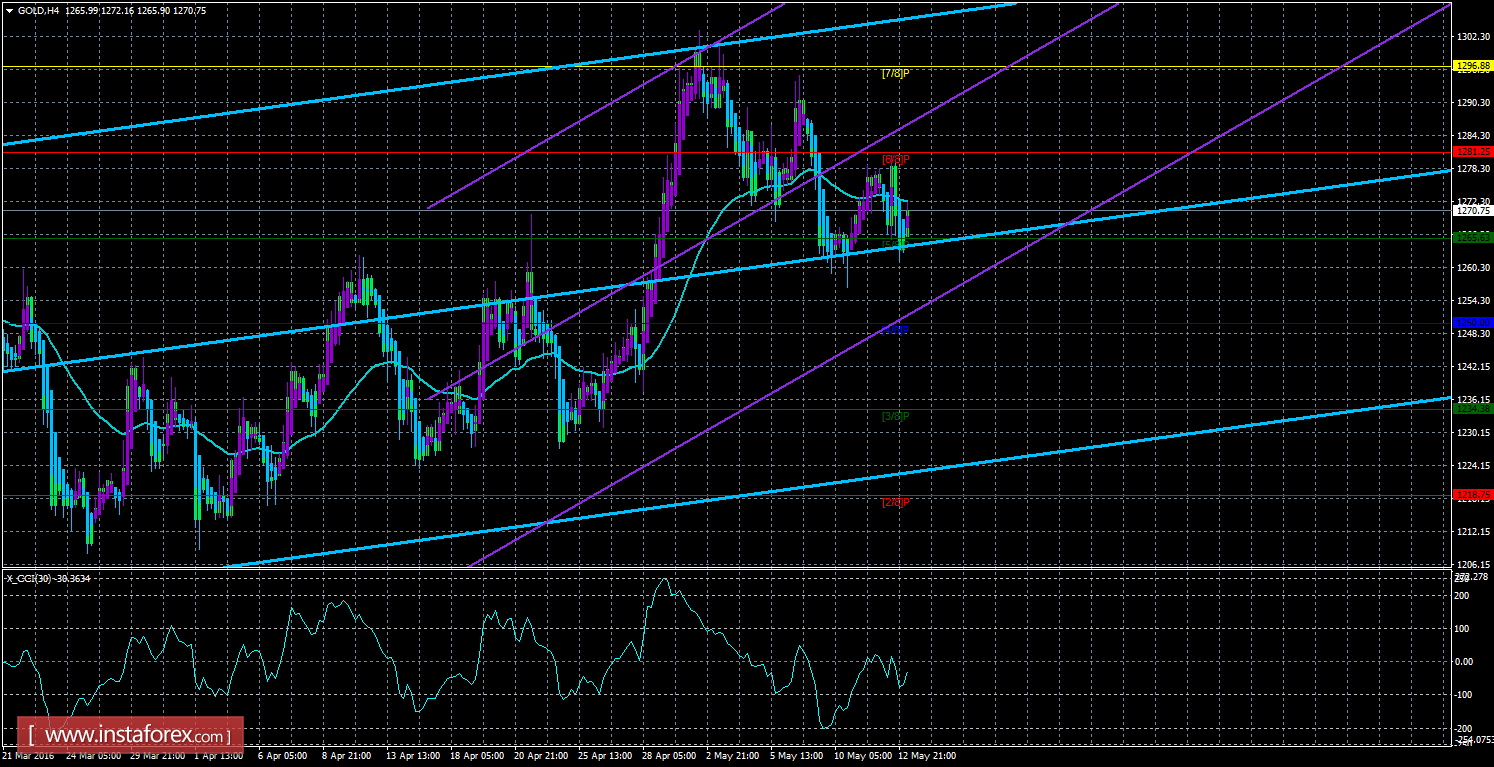Select the yellow [7/8]P level label
This screenshot has width=1494, height=767.
[x=895, y=73]
